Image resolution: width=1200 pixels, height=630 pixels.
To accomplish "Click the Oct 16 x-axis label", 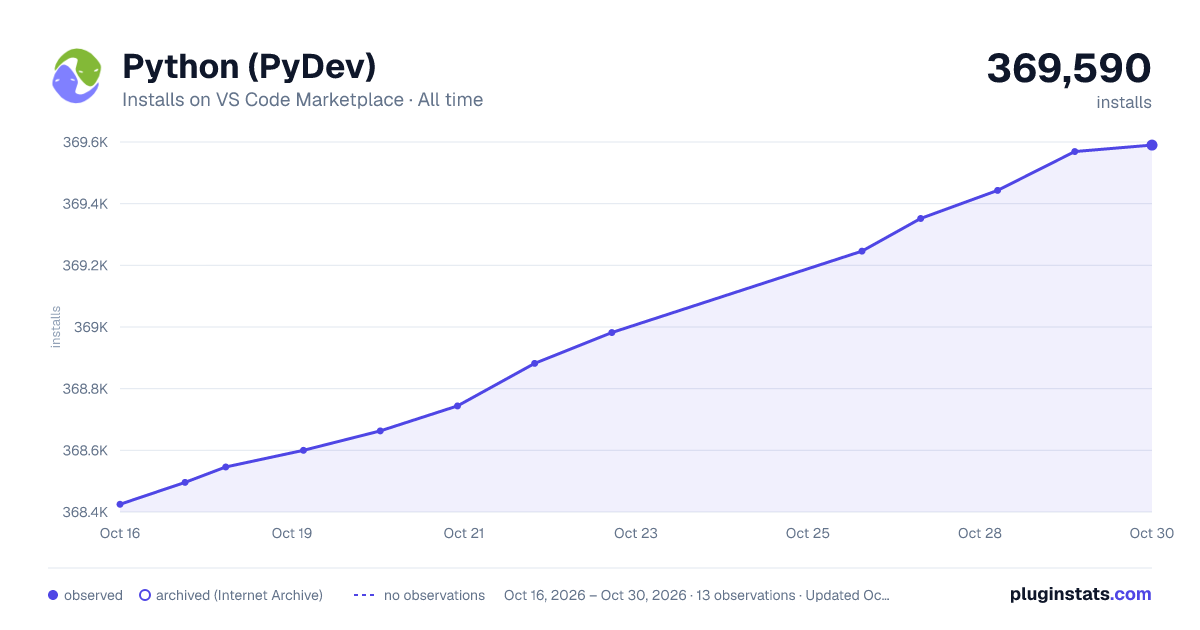I will [120, 533].
